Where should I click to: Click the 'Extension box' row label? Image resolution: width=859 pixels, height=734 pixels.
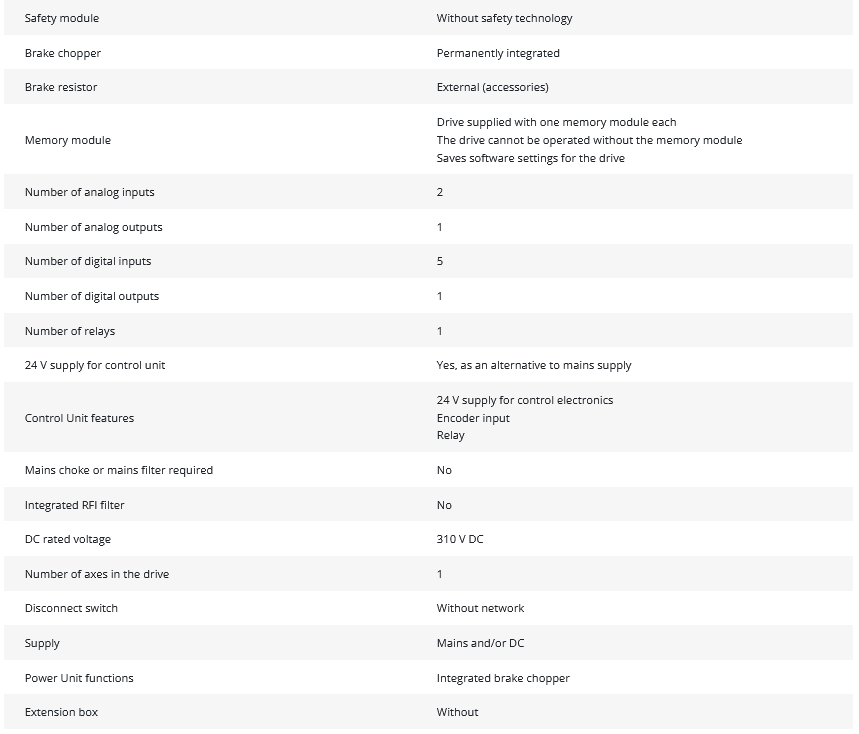click(x=61, y=712)
